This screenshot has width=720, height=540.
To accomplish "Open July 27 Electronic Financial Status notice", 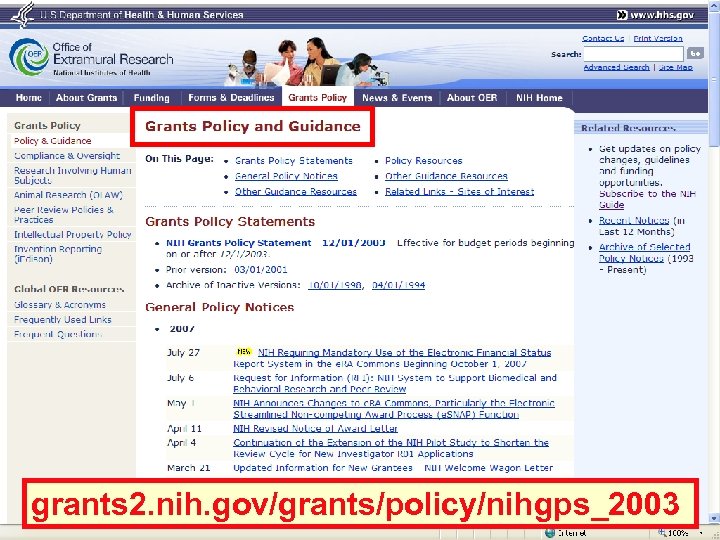I will [393, 358].
